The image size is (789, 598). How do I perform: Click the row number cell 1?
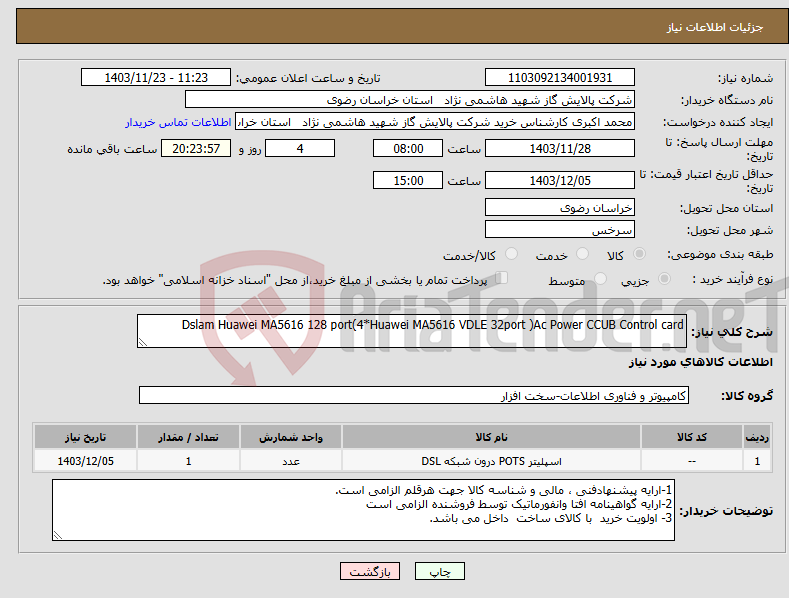[x=757, y=461]
